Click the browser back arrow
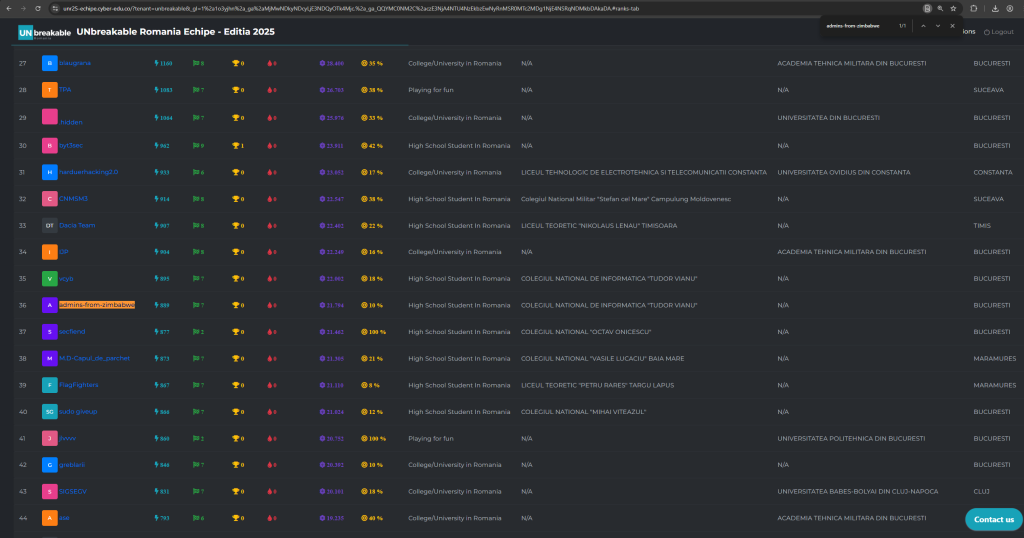The width and height of the screenshot is (1024, 538). [x=9, y=8]
